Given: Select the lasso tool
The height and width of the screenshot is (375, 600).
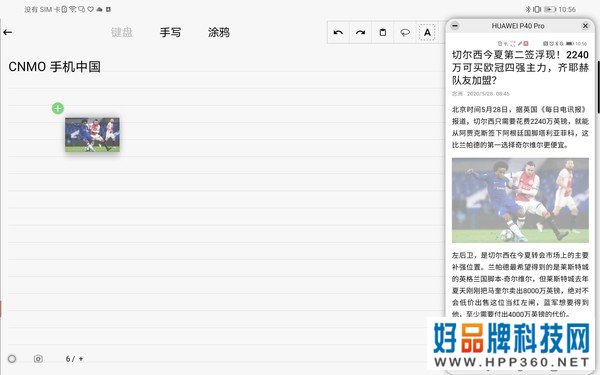Looking at the screenshot, I should coord(405,33).
